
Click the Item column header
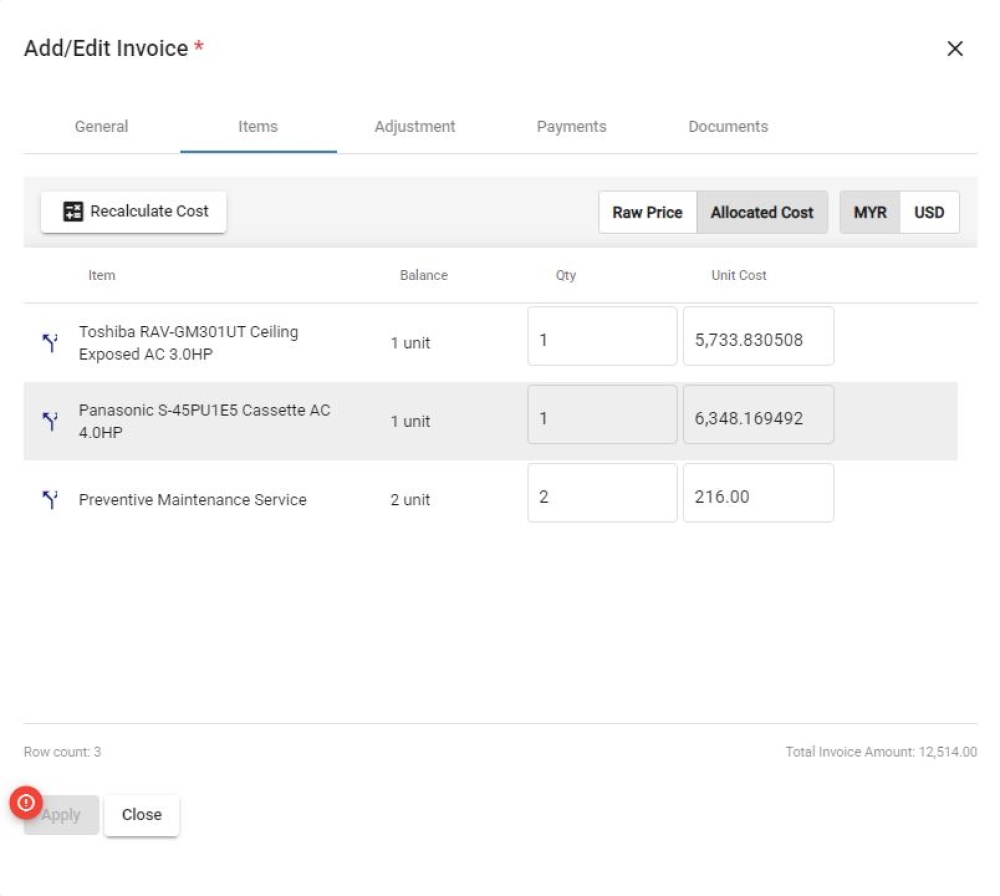point(102,275)
